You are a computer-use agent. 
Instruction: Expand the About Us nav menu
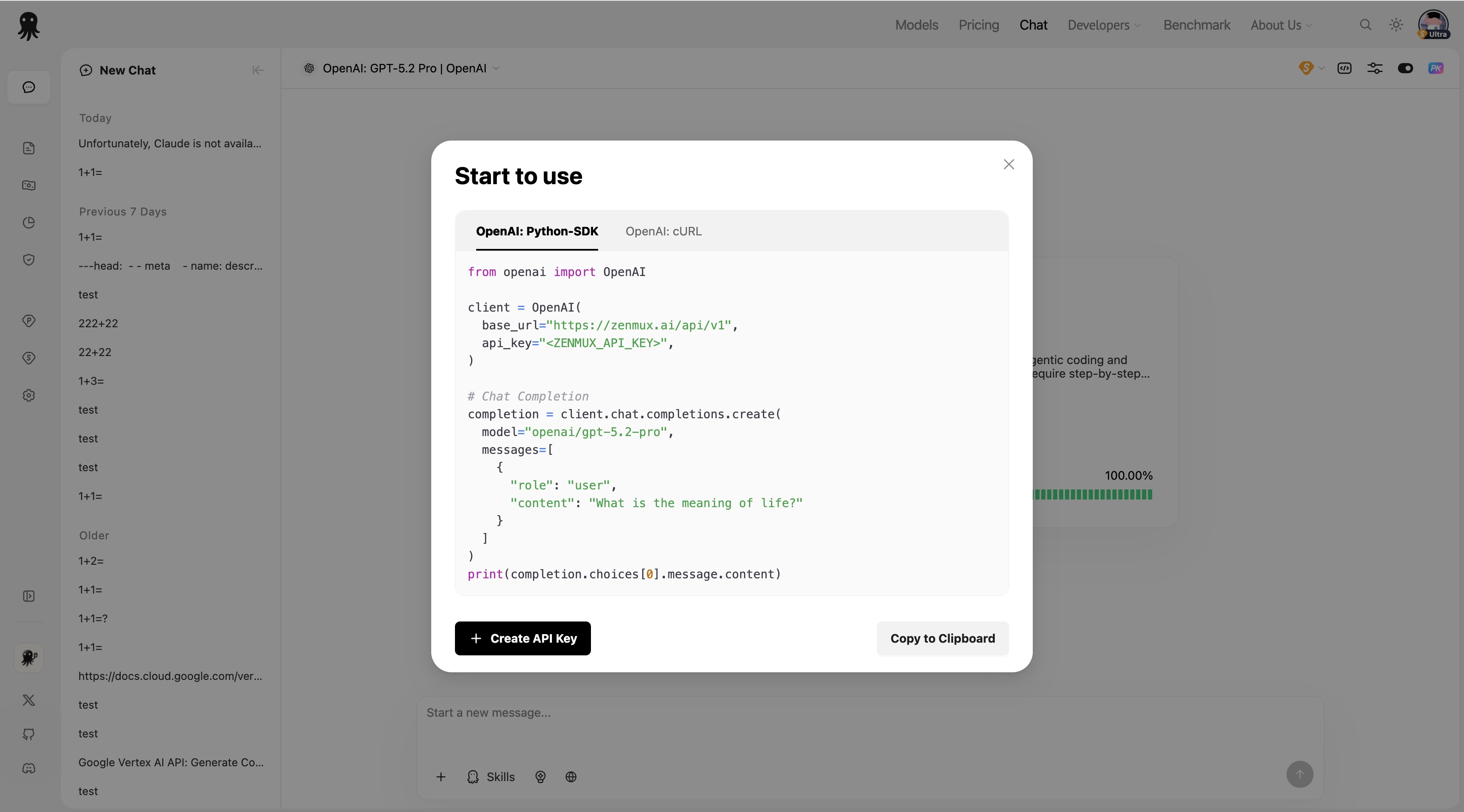click(x=1281, y=25)
